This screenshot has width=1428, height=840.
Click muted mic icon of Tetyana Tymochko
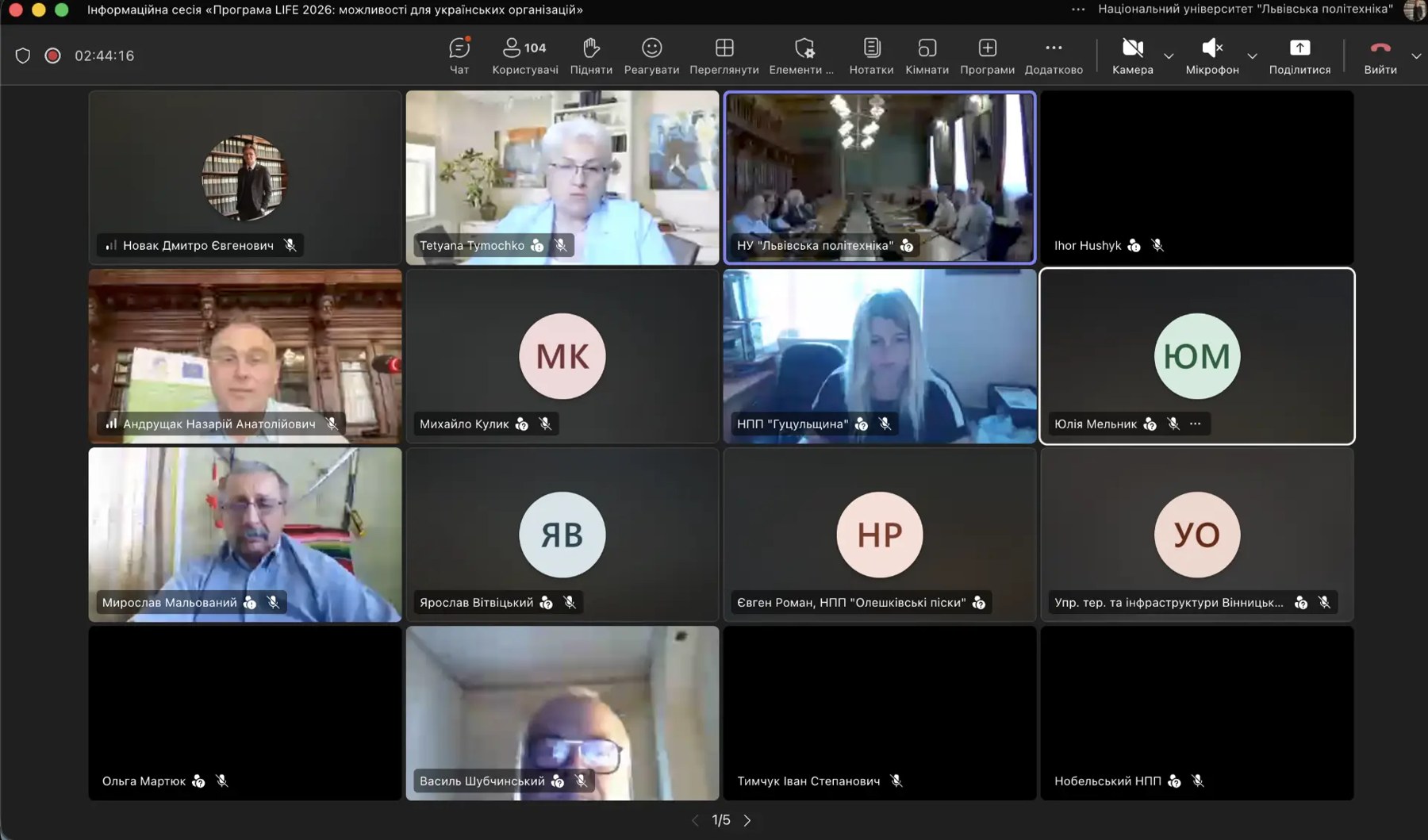click(561, 245)
